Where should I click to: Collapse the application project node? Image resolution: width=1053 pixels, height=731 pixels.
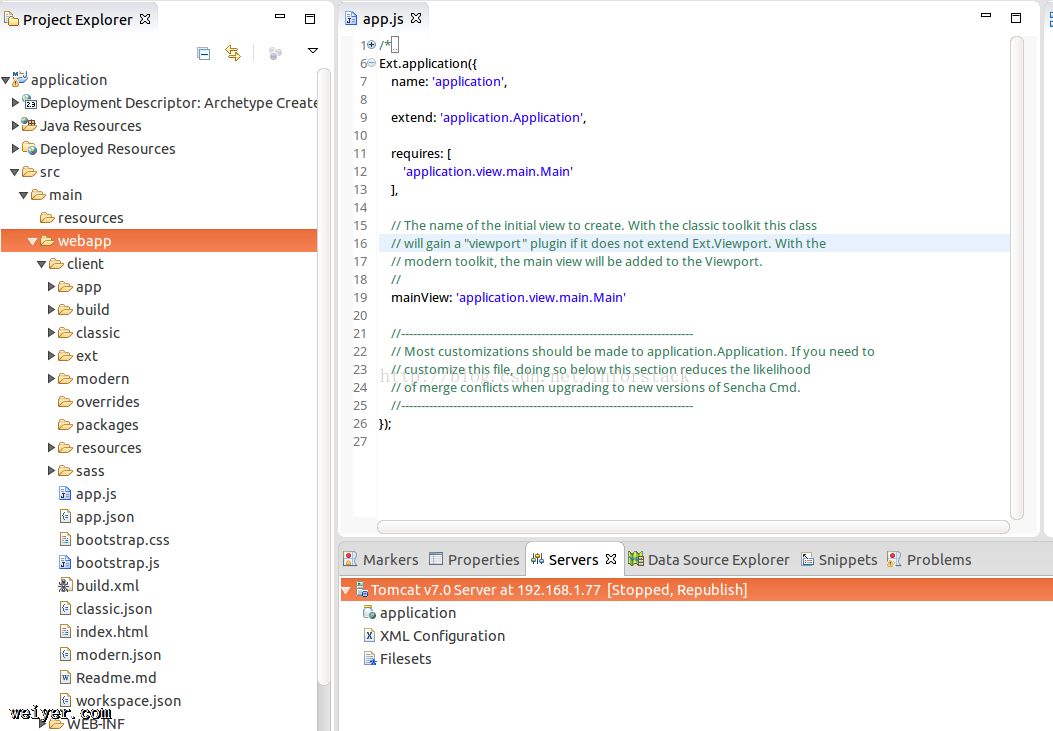(x=6, y=81)
